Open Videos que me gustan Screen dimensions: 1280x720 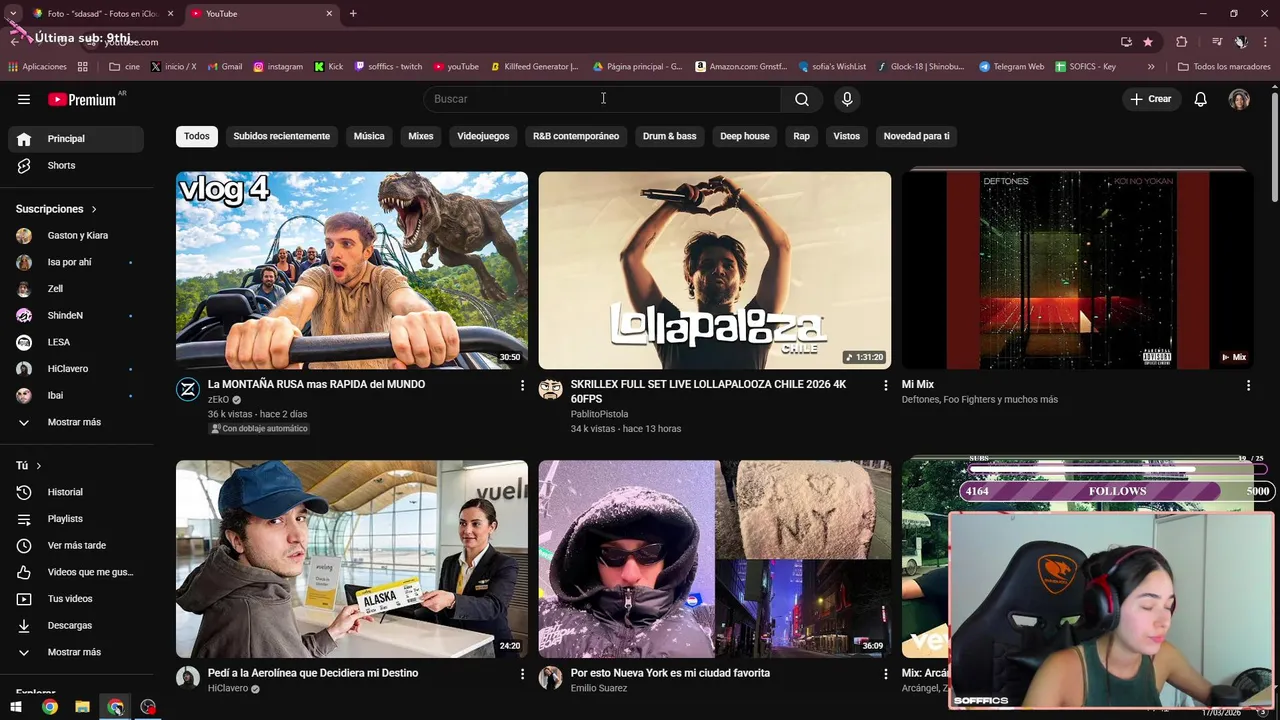click(x=76, y=572)
